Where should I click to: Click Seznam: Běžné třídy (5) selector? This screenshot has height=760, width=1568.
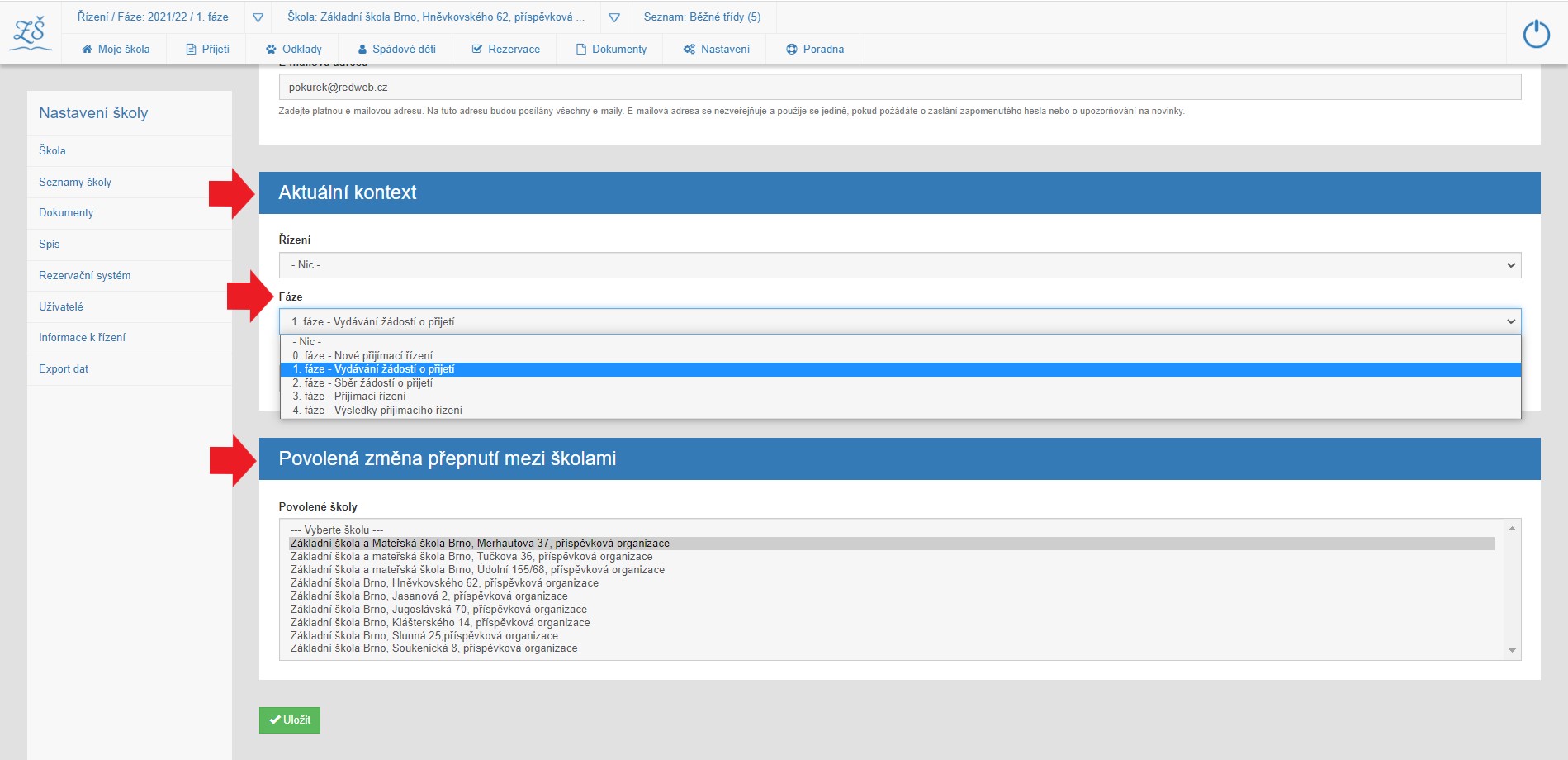(703, 17)
